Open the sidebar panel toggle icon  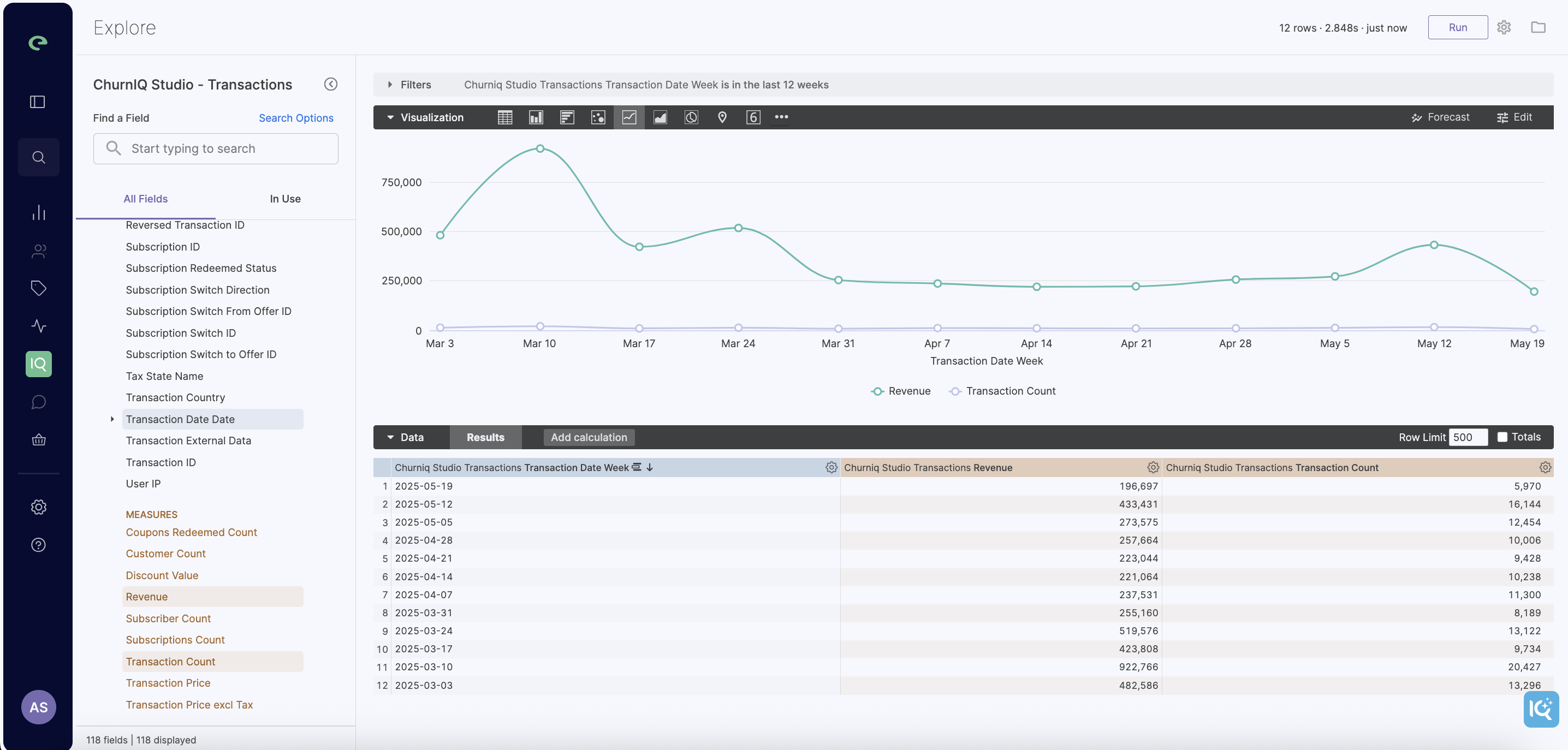(x=38, y=102)
